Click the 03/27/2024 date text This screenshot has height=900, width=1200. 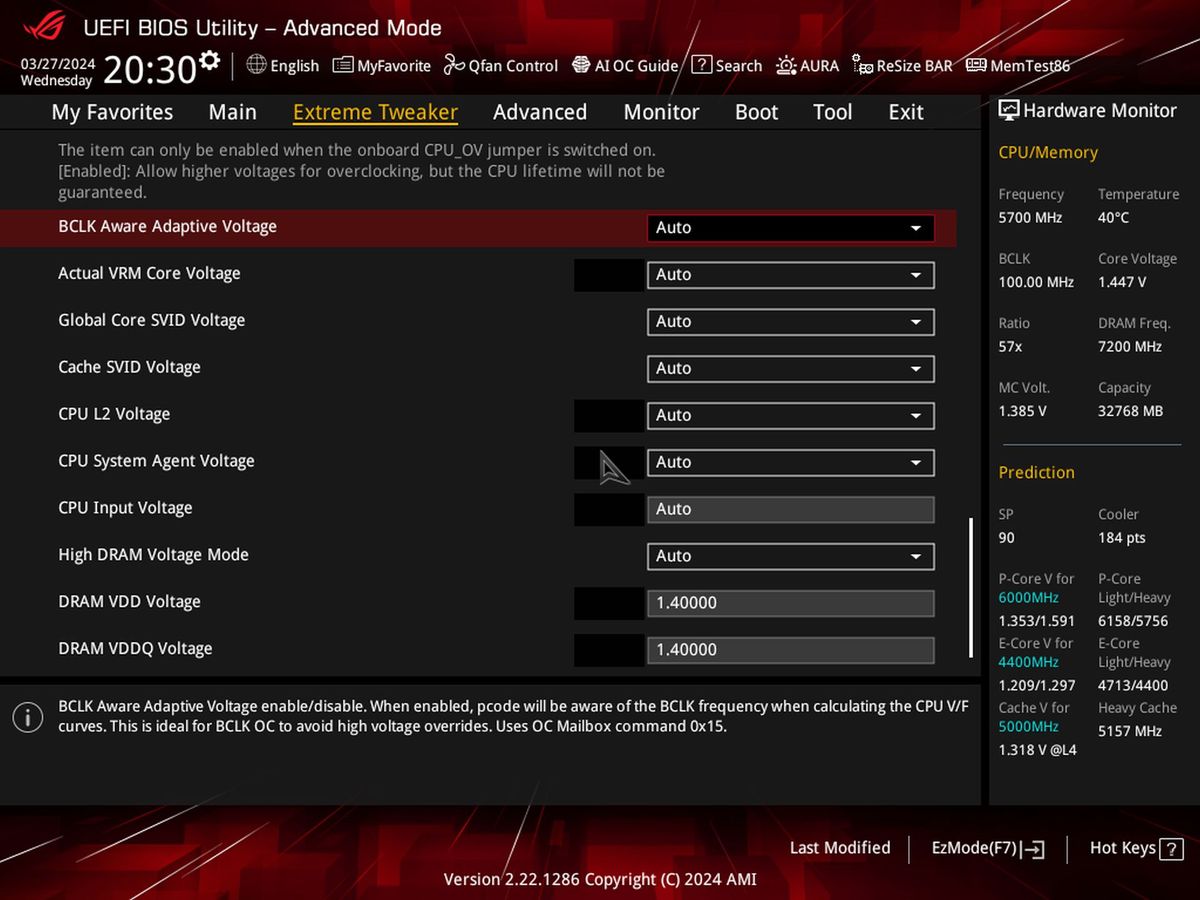click(x=58, y=63)
